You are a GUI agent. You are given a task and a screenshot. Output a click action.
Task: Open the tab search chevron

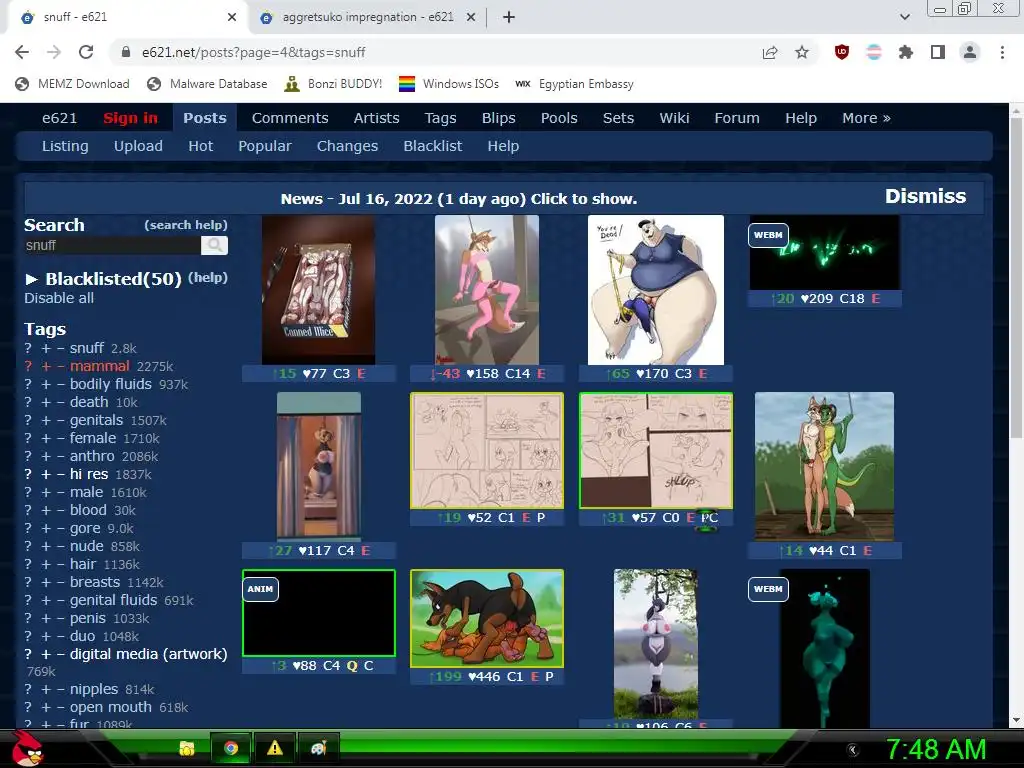point(904,17)
